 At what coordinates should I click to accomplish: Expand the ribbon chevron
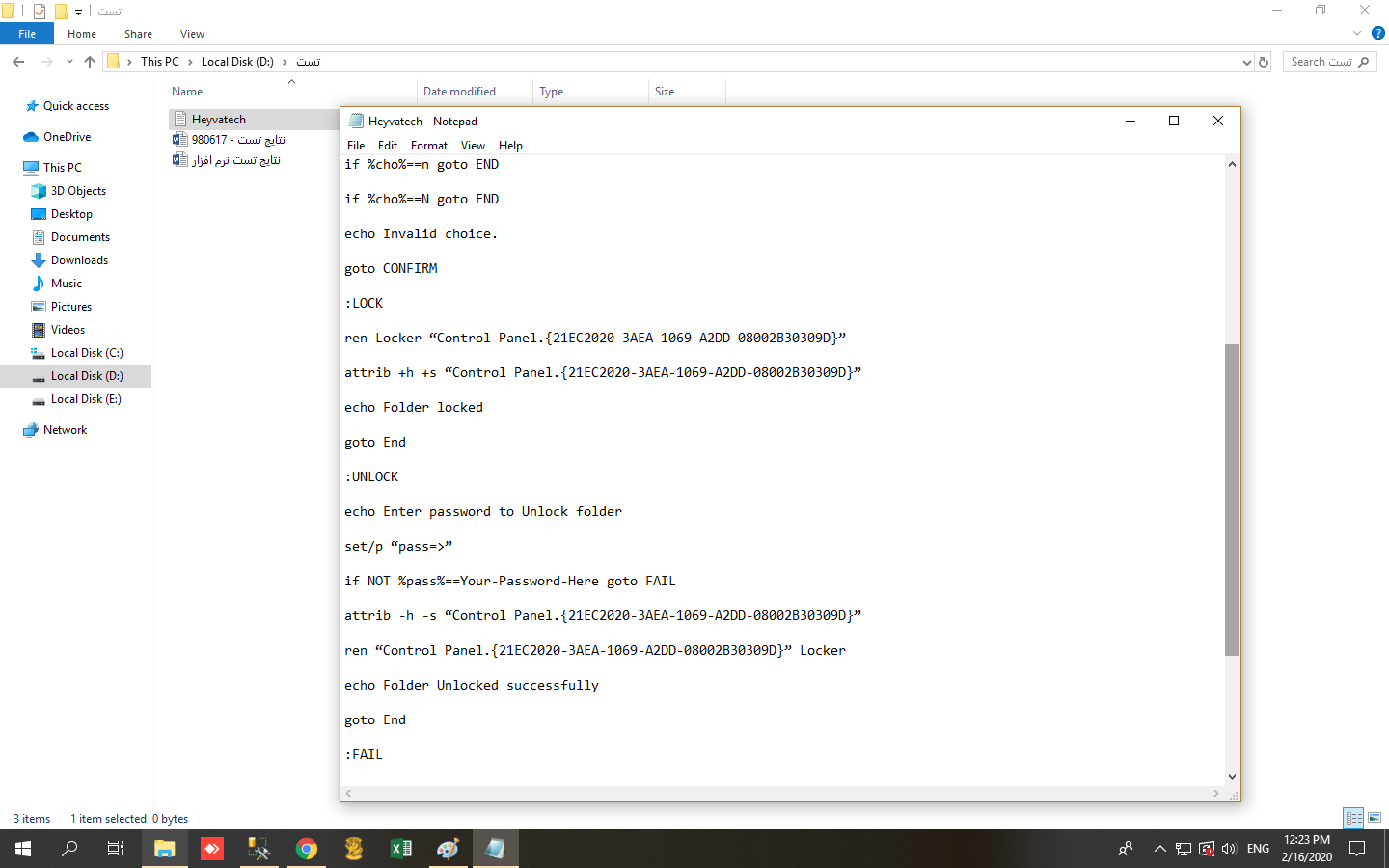point(1356,33)
